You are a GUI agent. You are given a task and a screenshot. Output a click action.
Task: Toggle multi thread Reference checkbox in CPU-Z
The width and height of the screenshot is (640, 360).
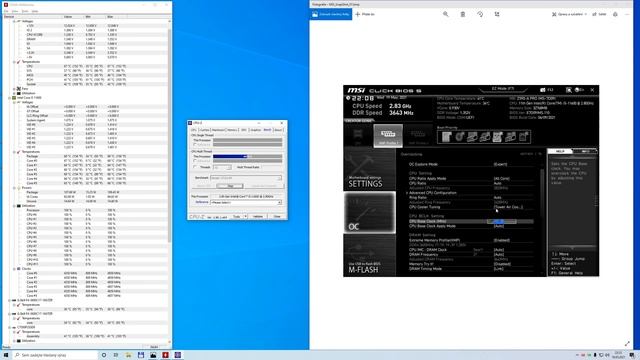[195, 161]
